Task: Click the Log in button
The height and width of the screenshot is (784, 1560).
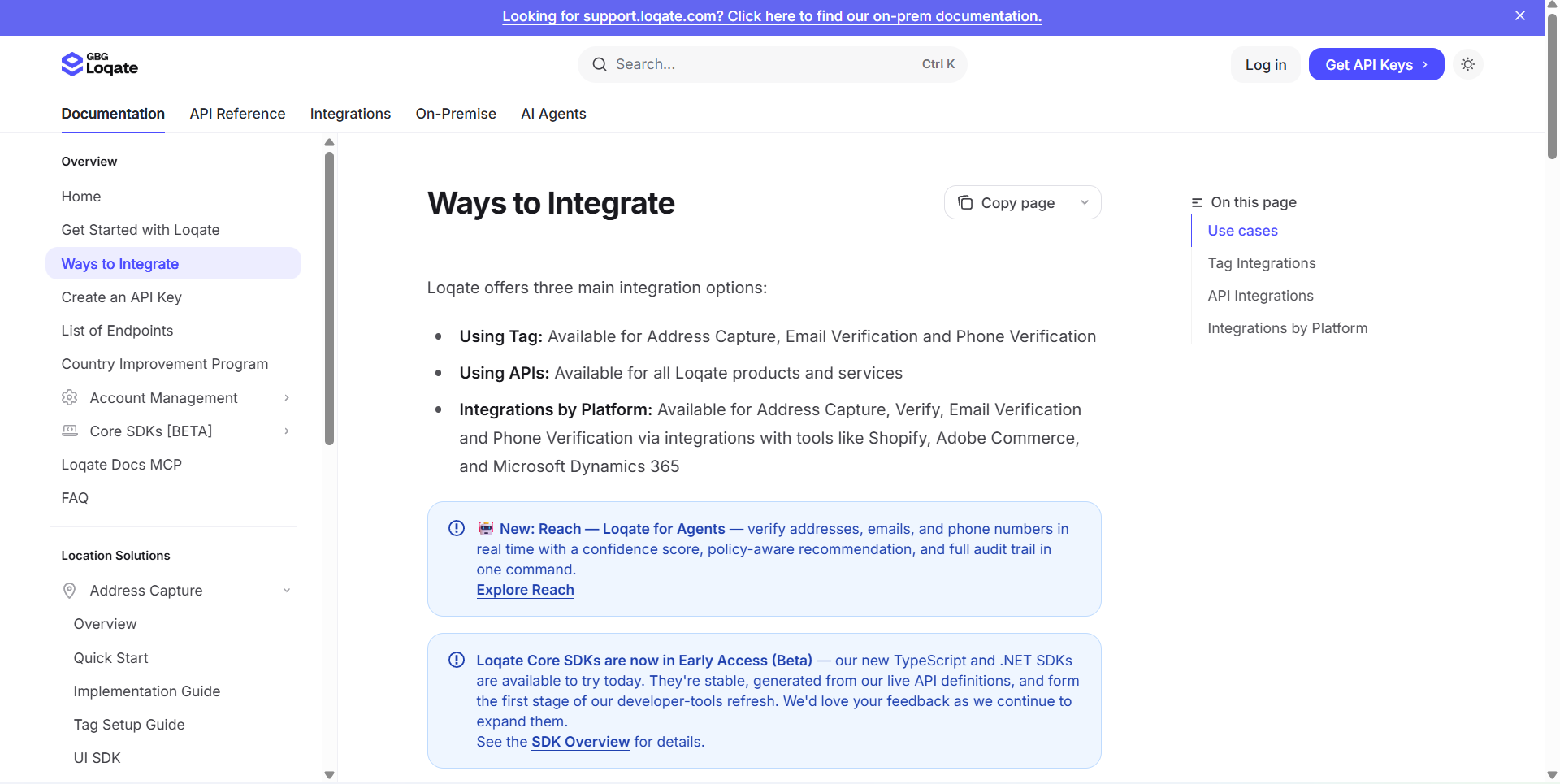Action: click(1265, 64)
